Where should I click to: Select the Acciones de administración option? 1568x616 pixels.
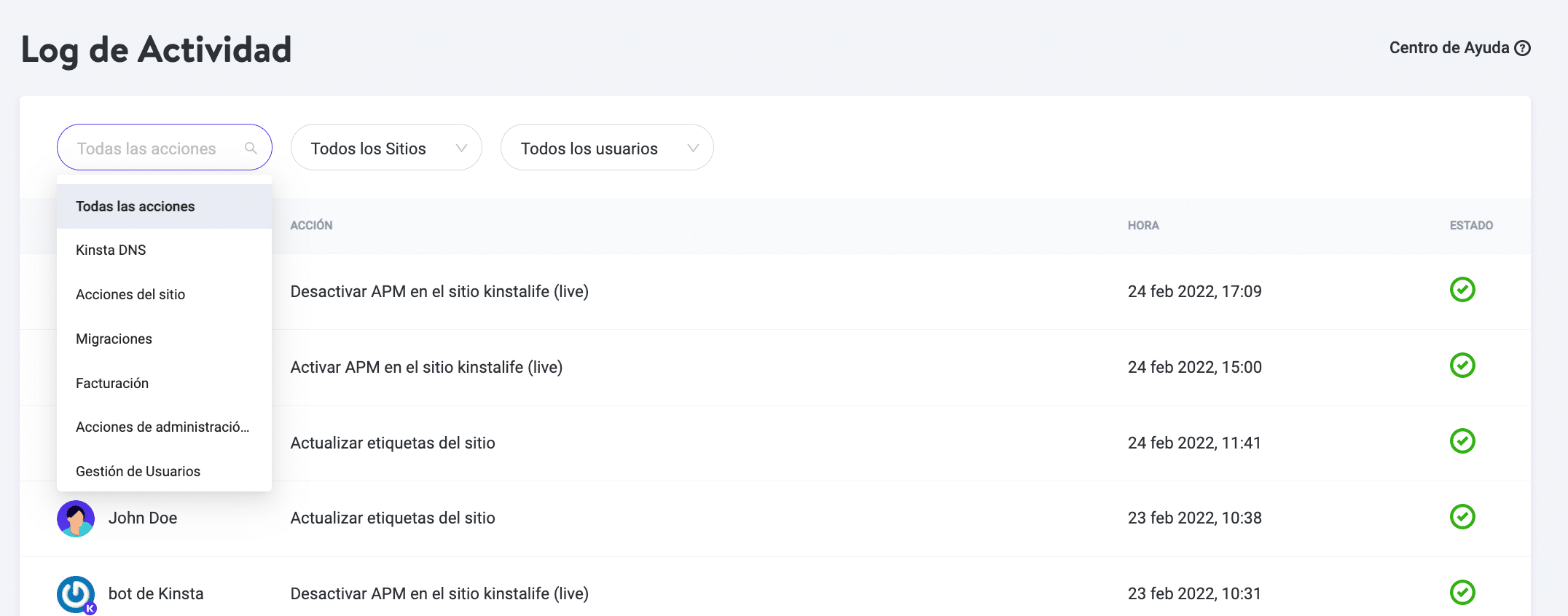coord(162,427)
